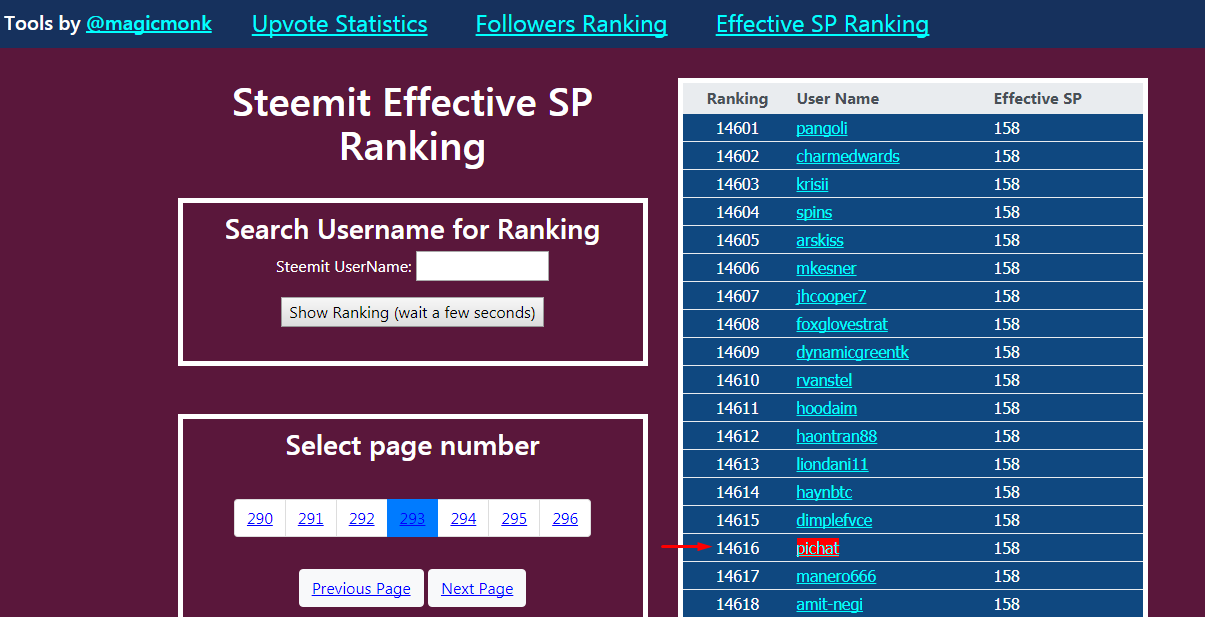Select page number 292
Screen dimensions: 1205x617
(362, 518)
